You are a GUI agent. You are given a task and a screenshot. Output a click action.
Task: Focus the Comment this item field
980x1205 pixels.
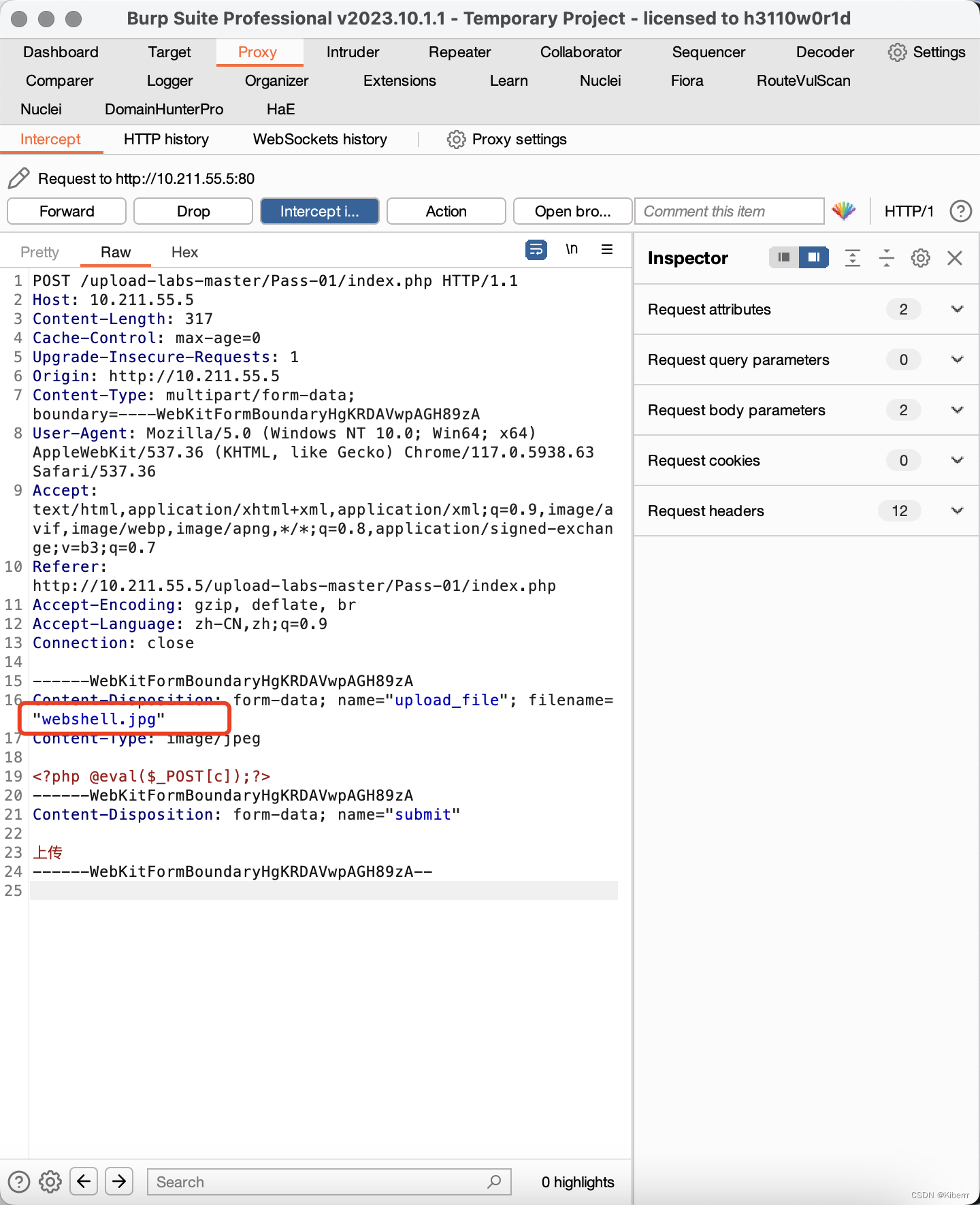point(730,211)
